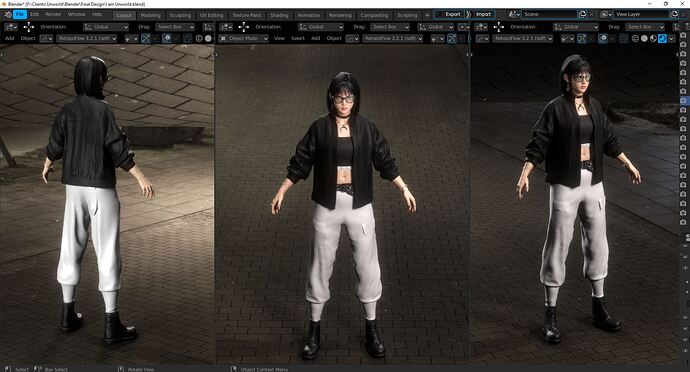Open editor type dropdown in left viewport
This screenshot has width=690, height=372.
(x=11, y=27)
